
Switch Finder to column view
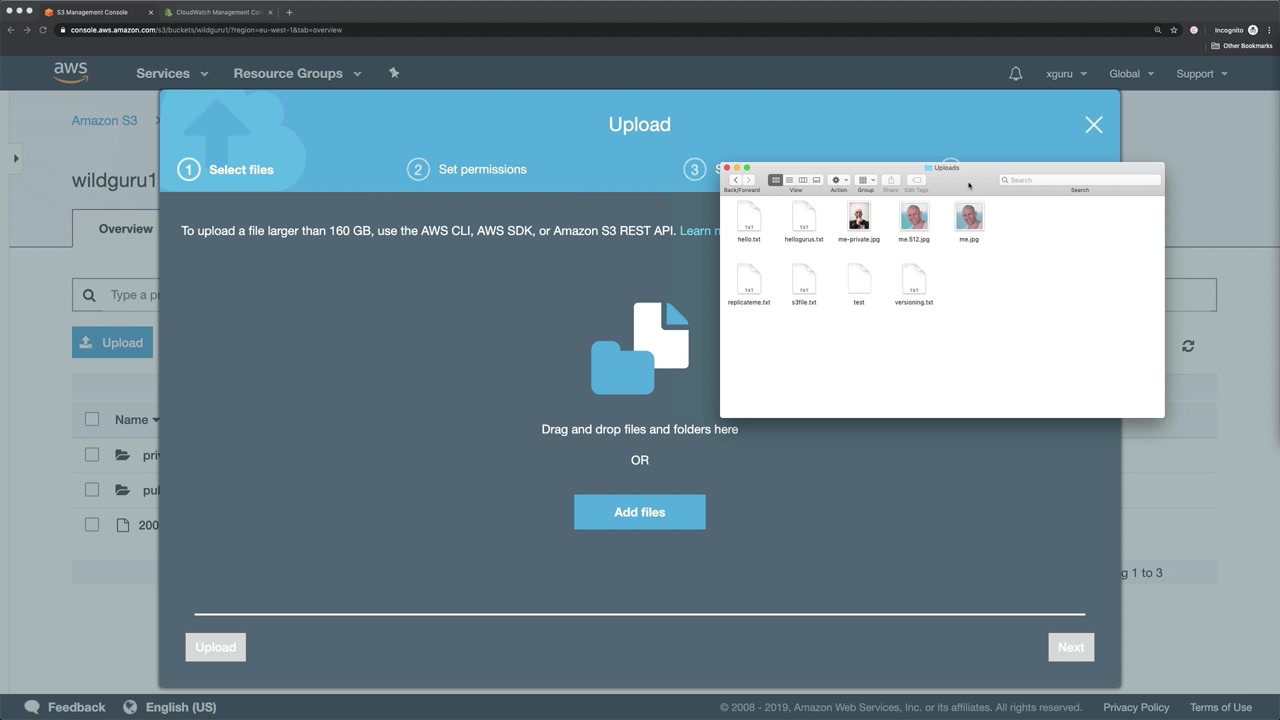tap(802, 180)
